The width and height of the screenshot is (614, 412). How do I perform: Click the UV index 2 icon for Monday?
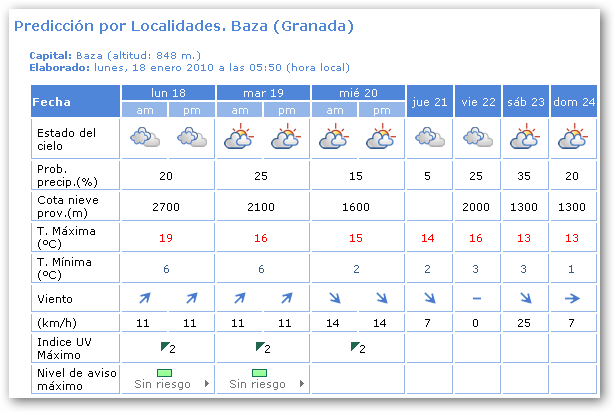(x=166, y=348)
